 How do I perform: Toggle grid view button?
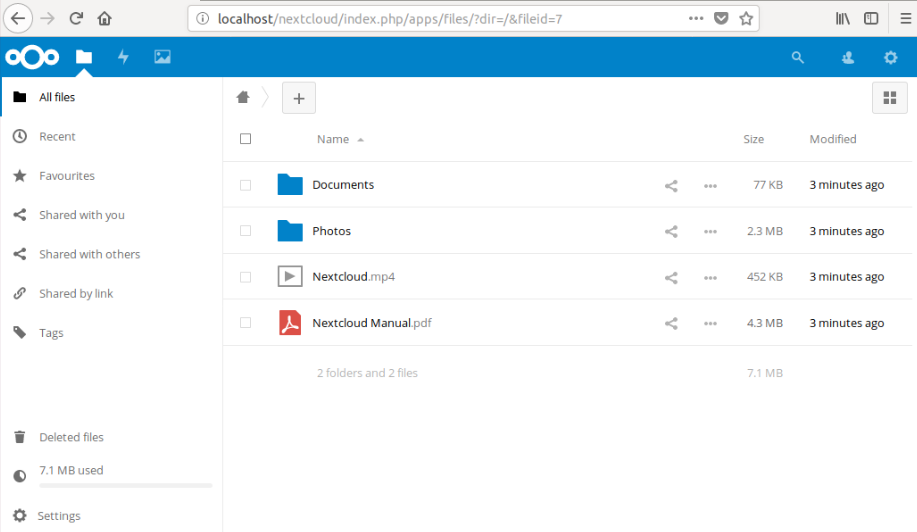coord(890,98)
